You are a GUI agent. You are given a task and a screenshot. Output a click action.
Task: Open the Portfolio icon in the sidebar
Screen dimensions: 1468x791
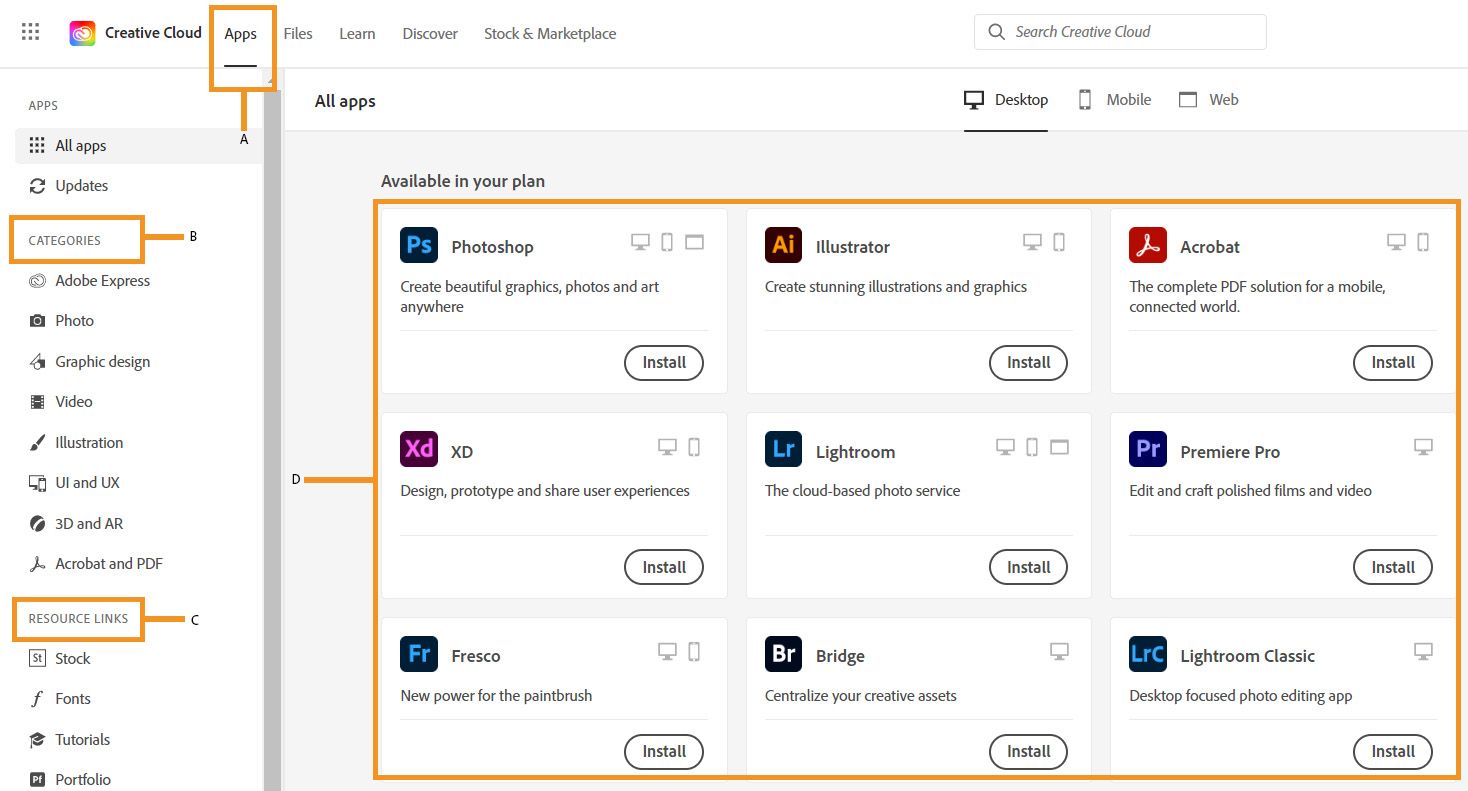[37, 779]
